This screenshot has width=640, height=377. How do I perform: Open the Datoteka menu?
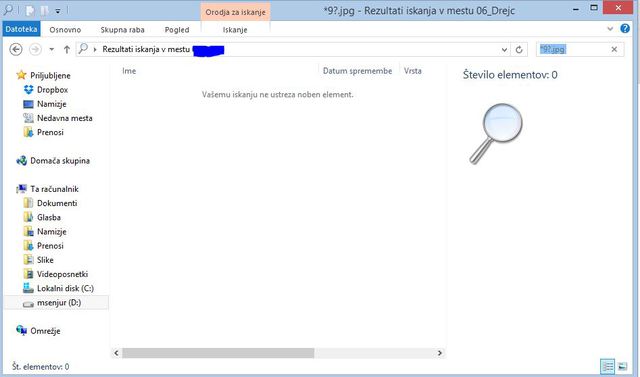pos(21,29)
